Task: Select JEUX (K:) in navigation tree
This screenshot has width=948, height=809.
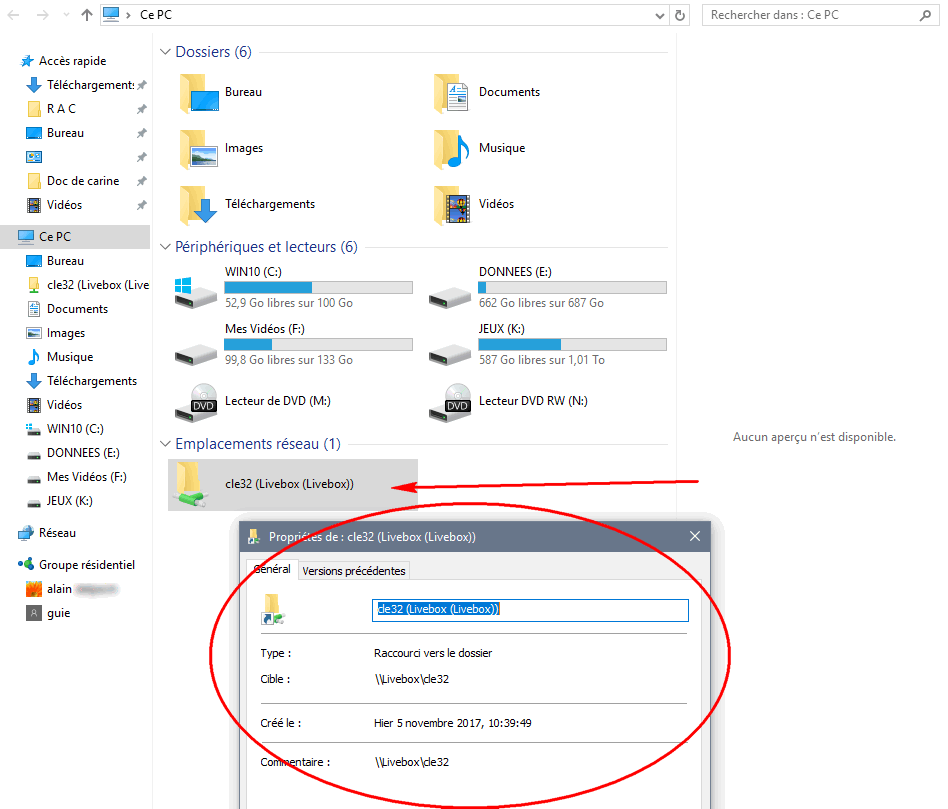Action: 70,501
